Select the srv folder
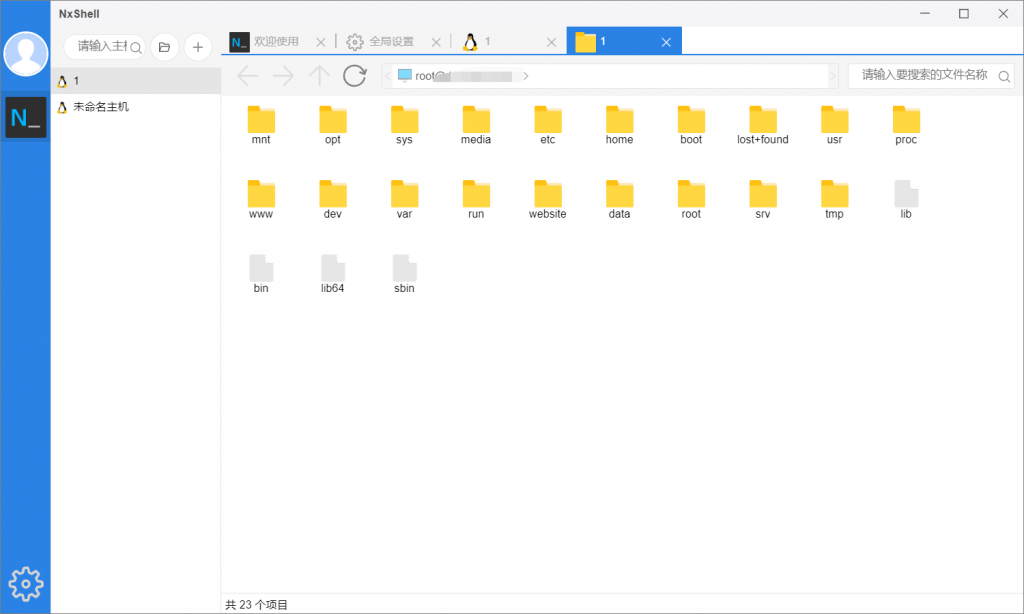Viewport: 1024px width, 614px height. pos(763,199)
